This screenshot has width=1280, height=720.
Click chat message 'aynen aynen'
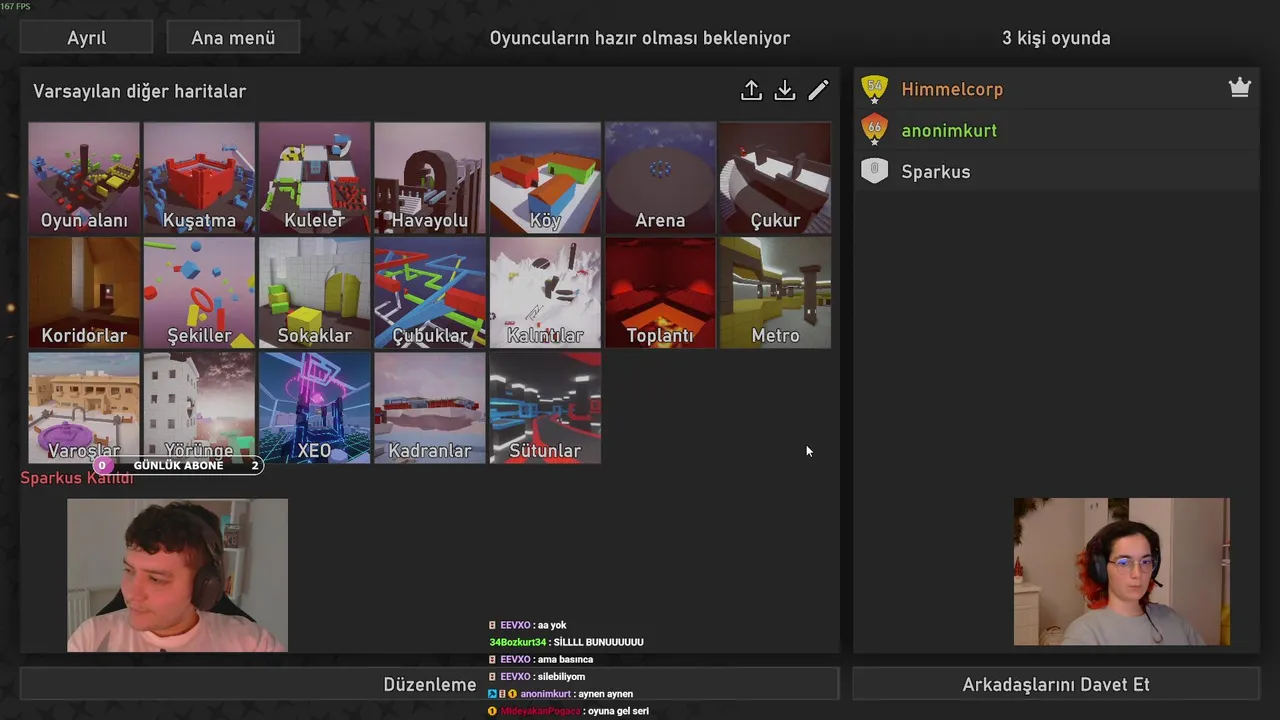pyautogui.click(x=606, y=694)
